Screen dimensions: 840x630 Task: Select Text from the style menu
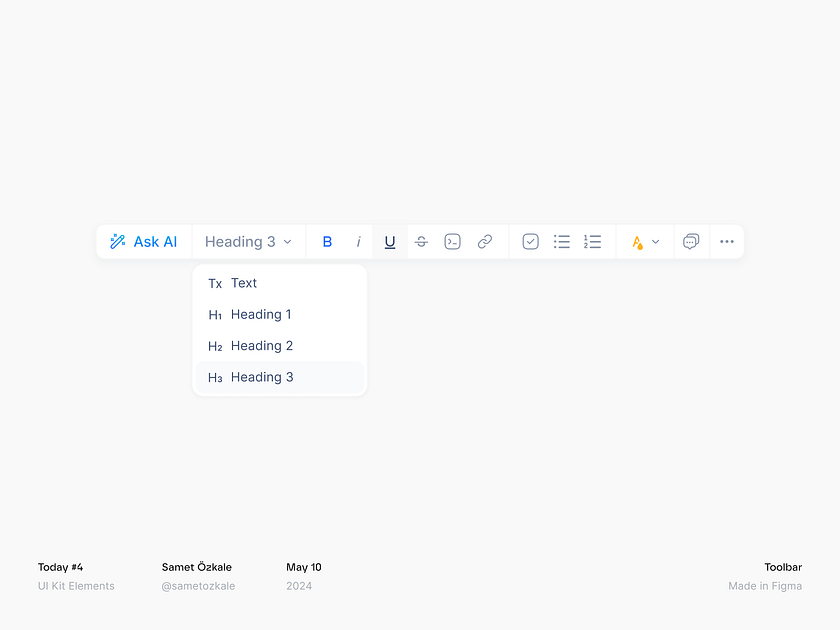click(x=244, y=283)
